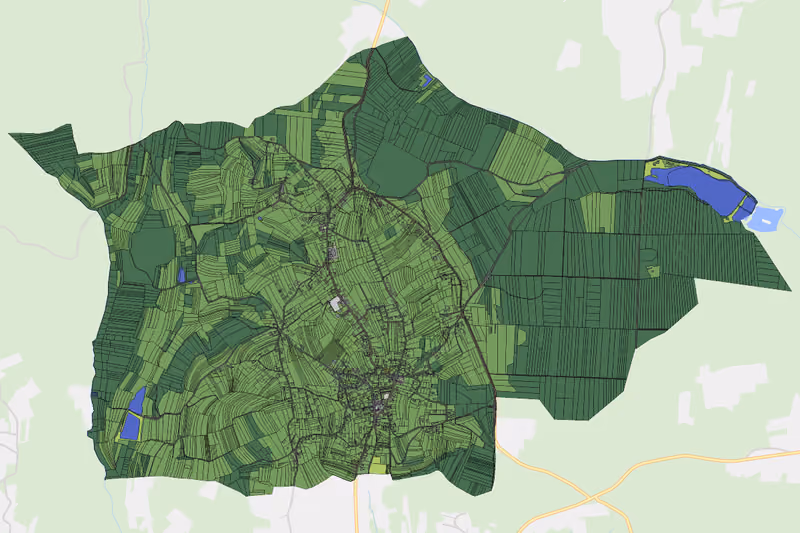This screenshot has width=800, height=533.
Task: Click the lower blue rectangular pond in the southwest
Action: (131, 426)
